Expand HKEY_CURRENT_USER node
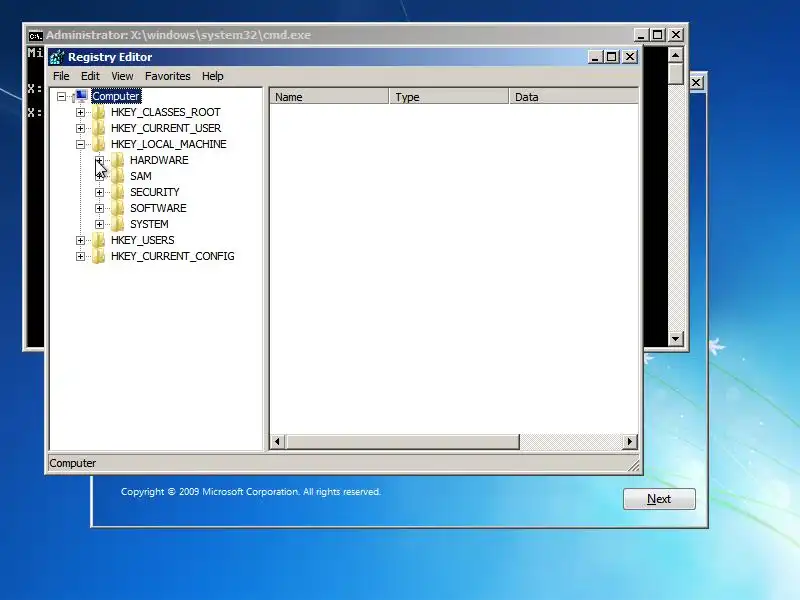The width and height of the screenshot is (800, 600). (x=80, y=128)
